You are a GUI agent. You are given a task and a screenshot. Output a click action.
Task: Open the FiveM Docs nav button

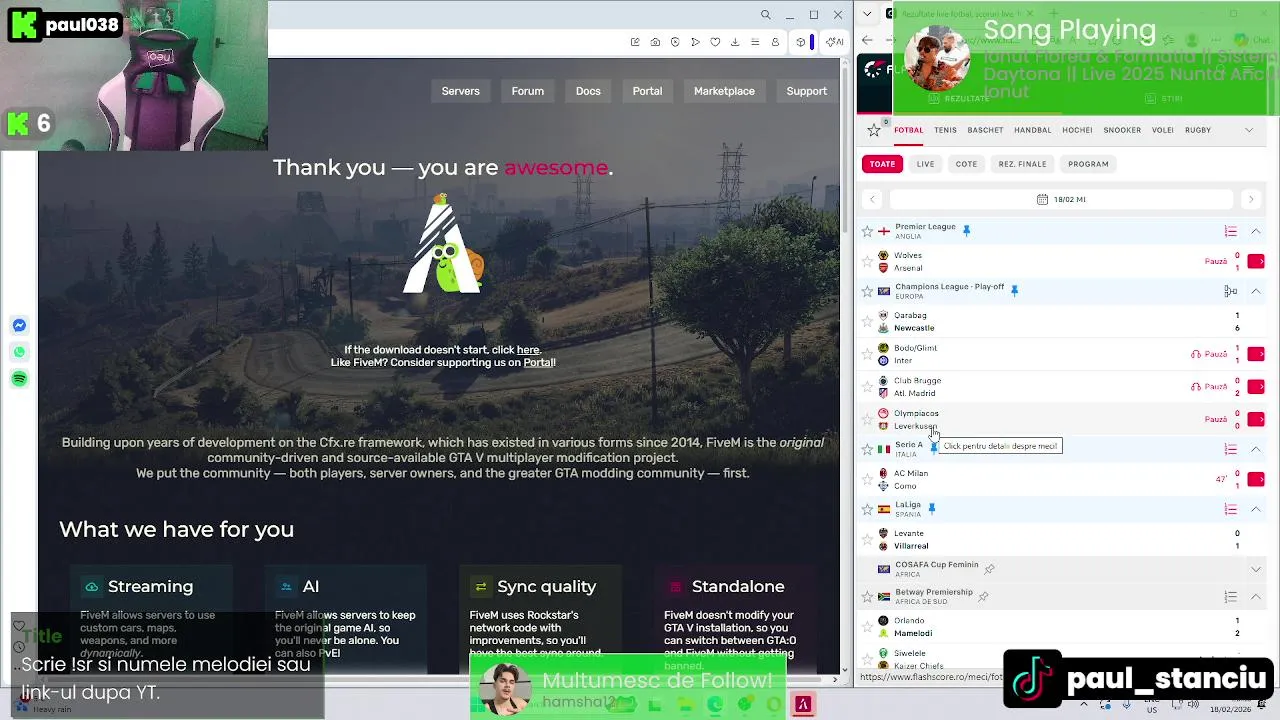click(x=588, y=91)
